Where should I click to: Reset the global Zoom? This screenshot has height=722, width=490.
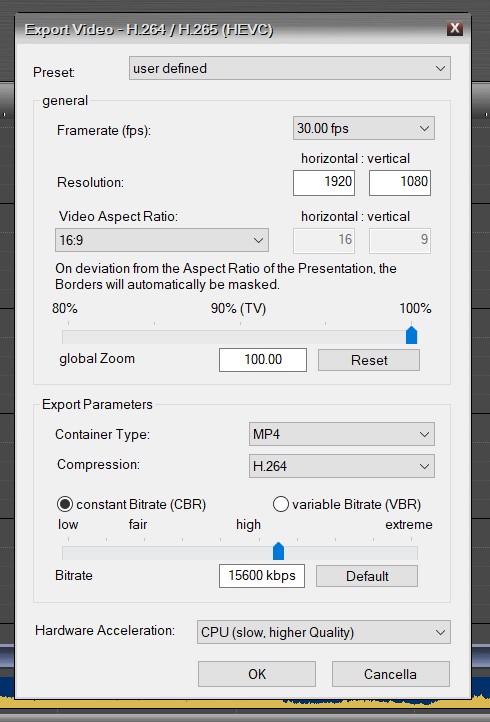(369, 360)
